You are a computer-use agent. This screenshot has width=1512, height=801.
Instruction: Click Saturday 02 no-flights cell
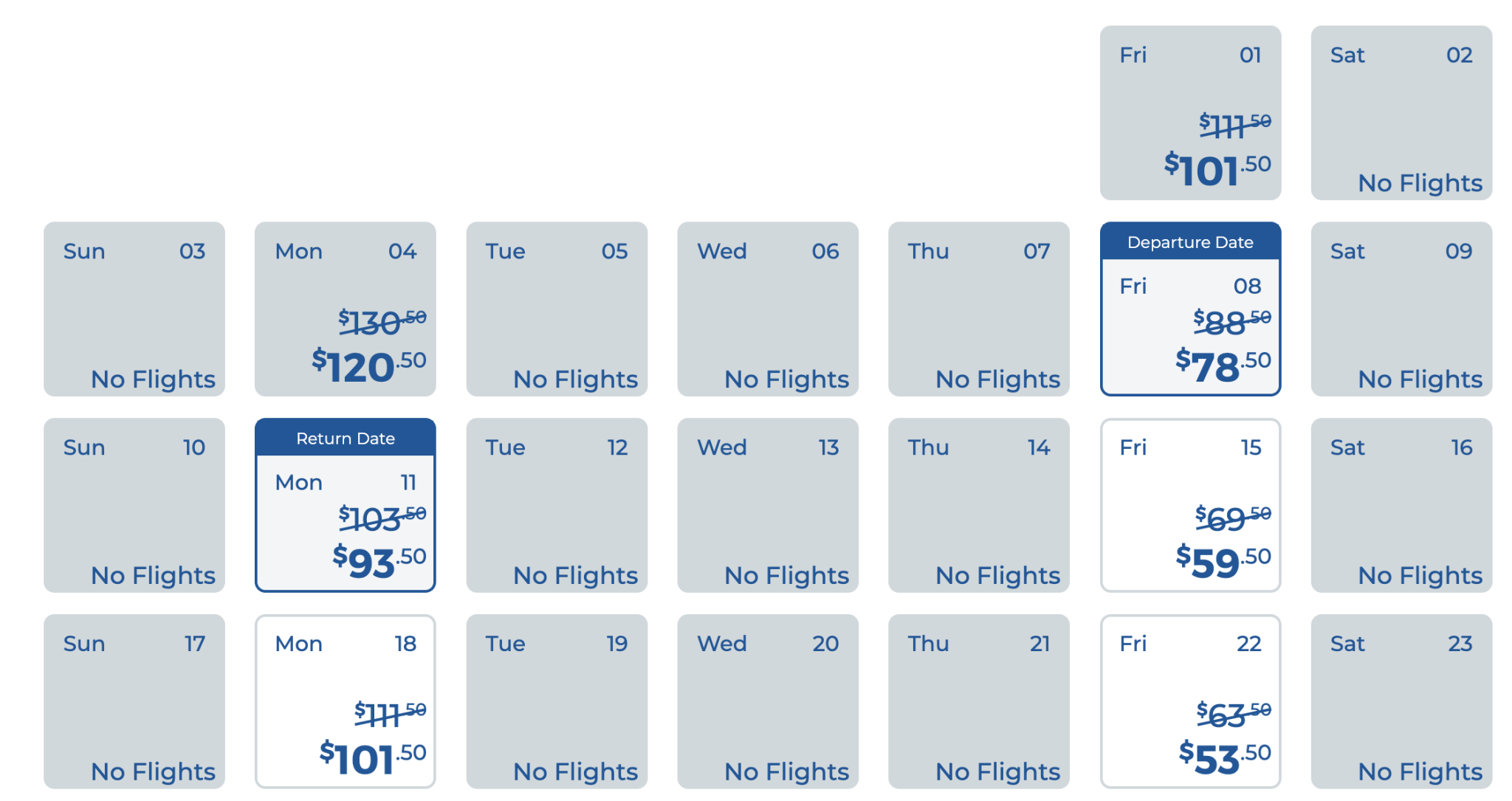click(x=1401, y=113)
